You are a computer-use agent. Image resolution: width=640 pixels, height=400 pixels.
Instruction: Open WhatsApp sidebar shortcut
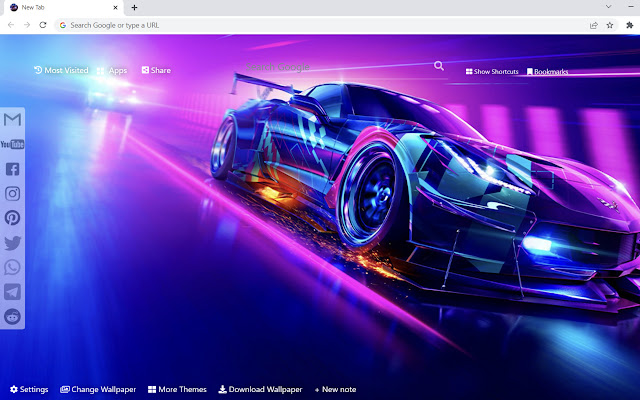click(x=12, y=267)
